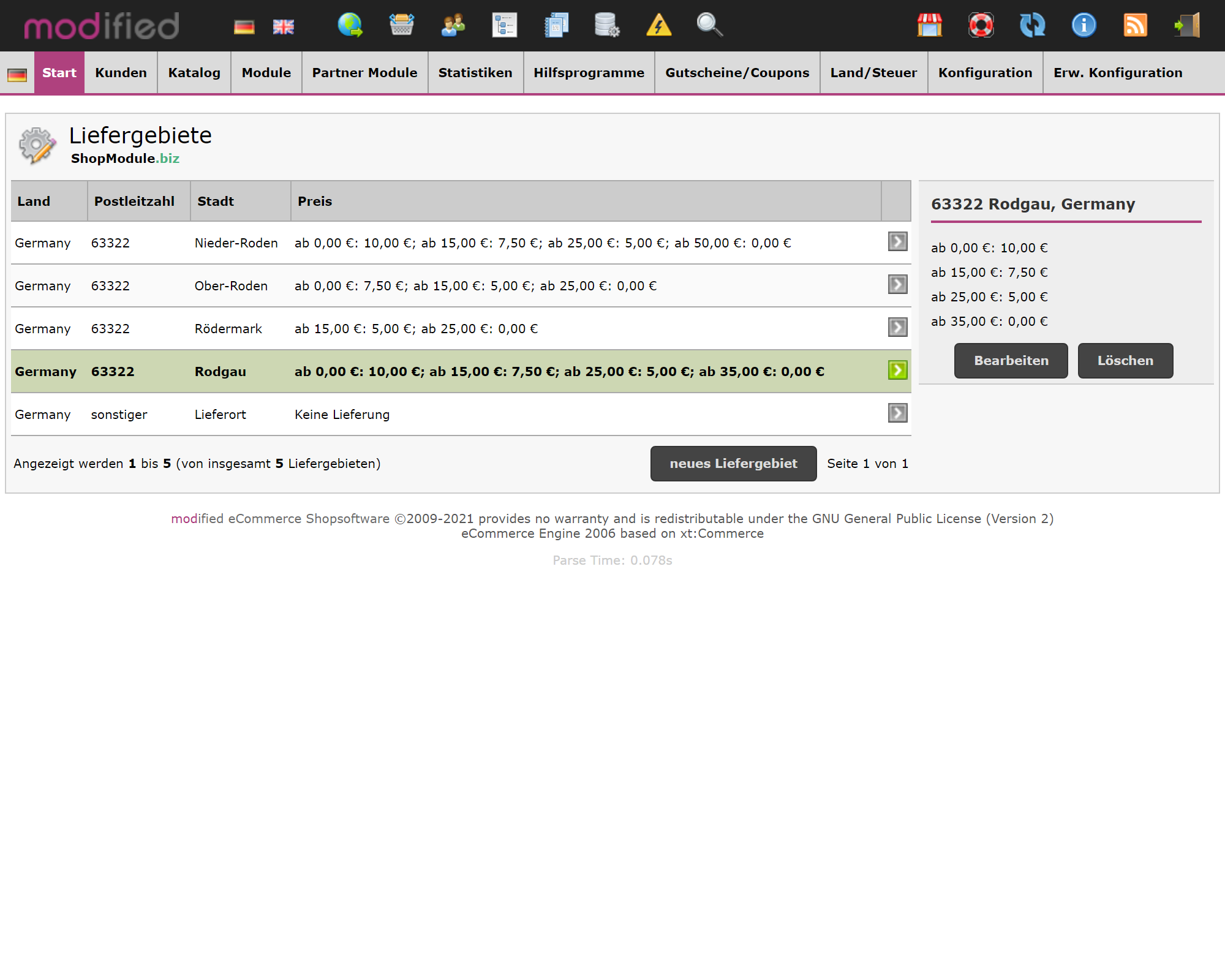Click the German flag language icon

coord(244,27)
